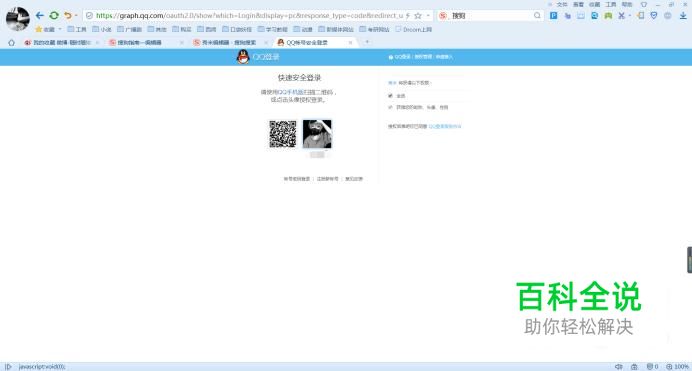Click the page note extension icon
692x371 pixels.
(x=641, y=15)
